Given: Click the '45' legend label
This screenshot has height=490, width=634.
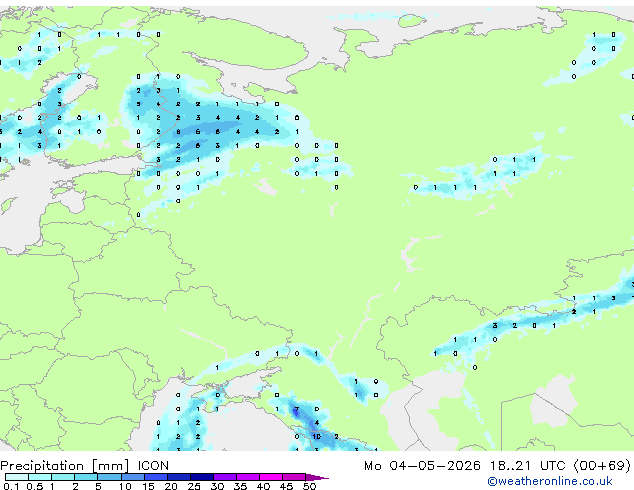Looking at the screenshot, I should 286,486.
